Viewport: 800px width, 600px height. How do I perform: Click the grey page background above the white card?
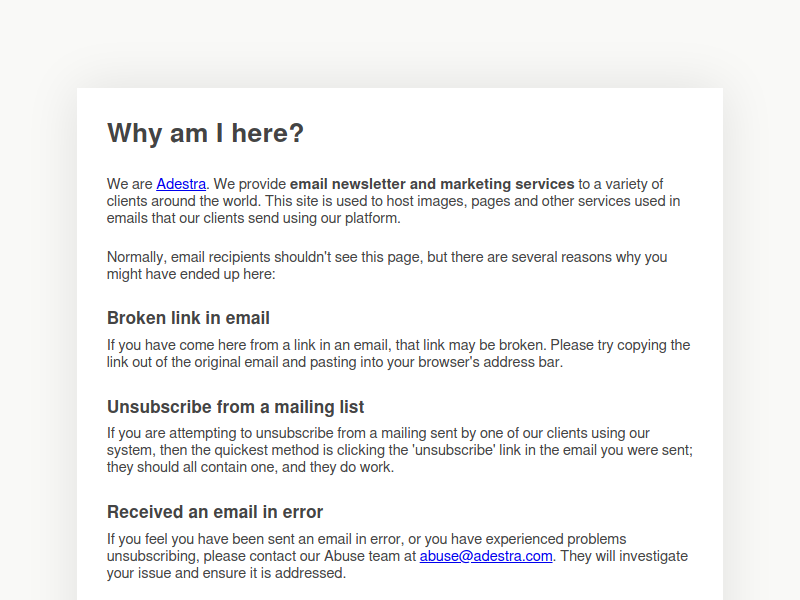400,43
